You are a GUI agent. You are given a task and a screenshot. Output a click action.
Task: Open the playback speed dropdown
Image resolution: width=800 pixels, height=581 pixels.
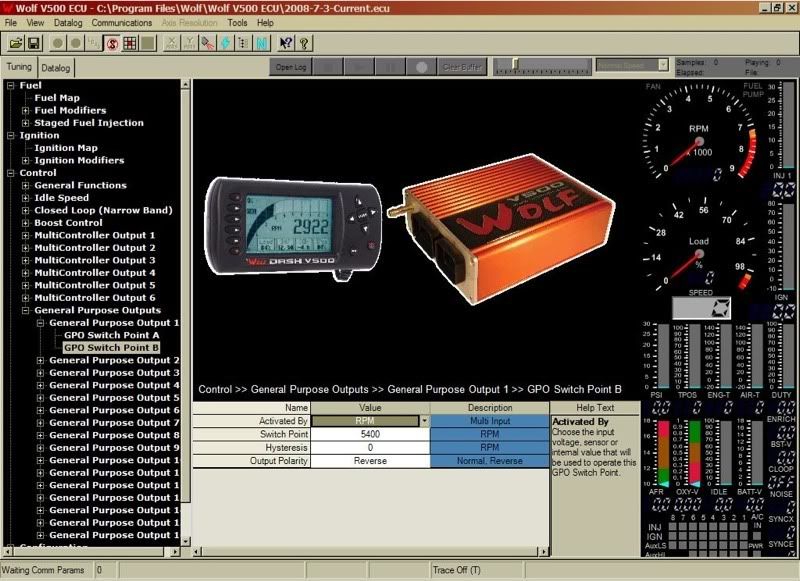[663, 65]
